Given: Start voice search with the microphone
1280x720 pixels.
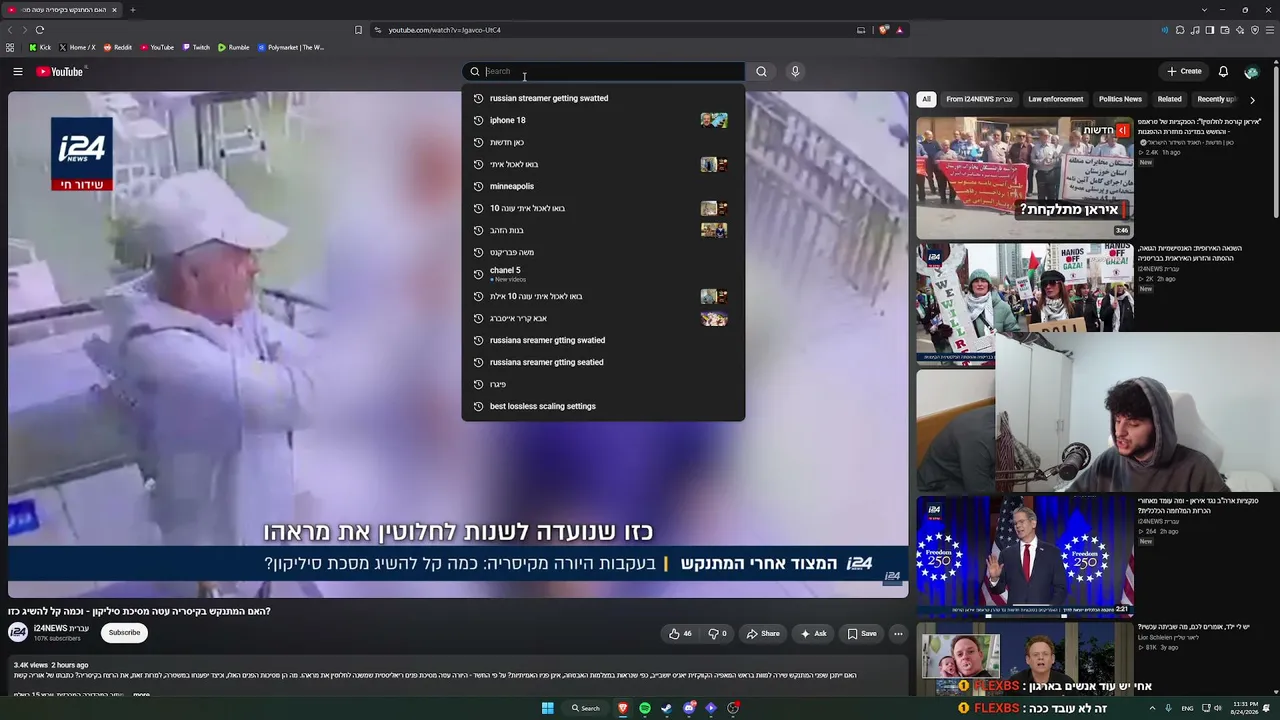Looking at the screenshot, I should click(x=795, y=71).
